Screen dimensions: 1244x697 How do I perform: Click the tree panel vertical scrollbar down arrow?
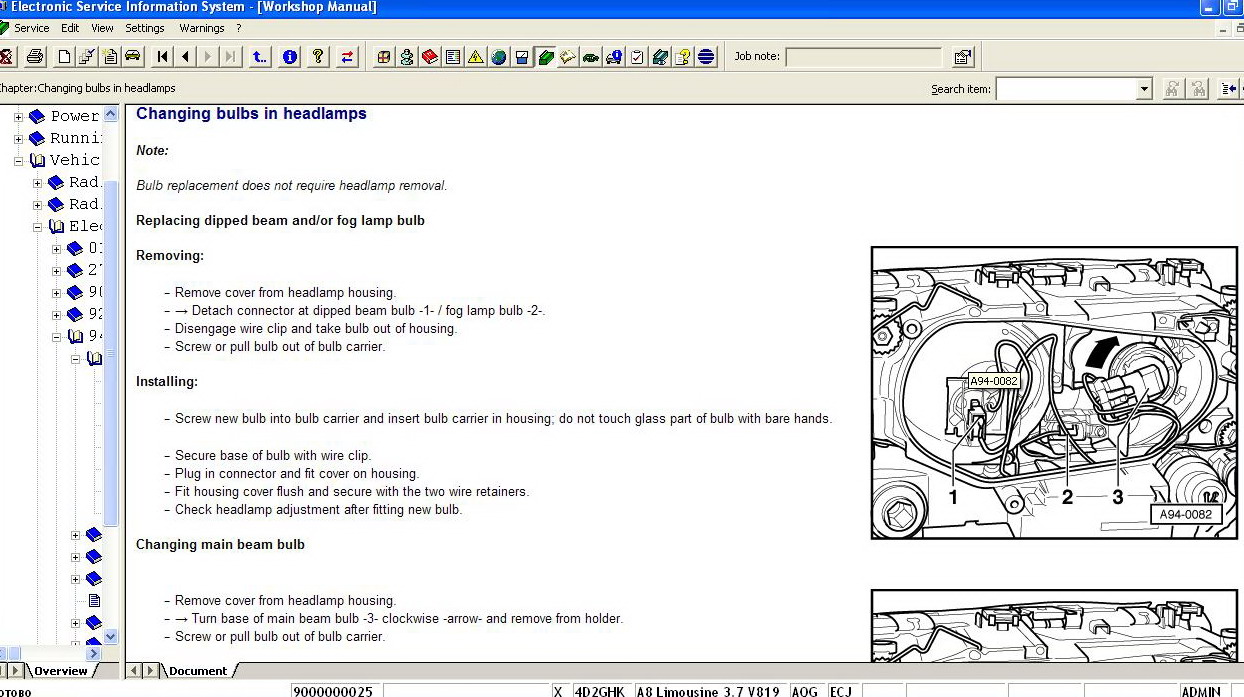pos(111,636)
